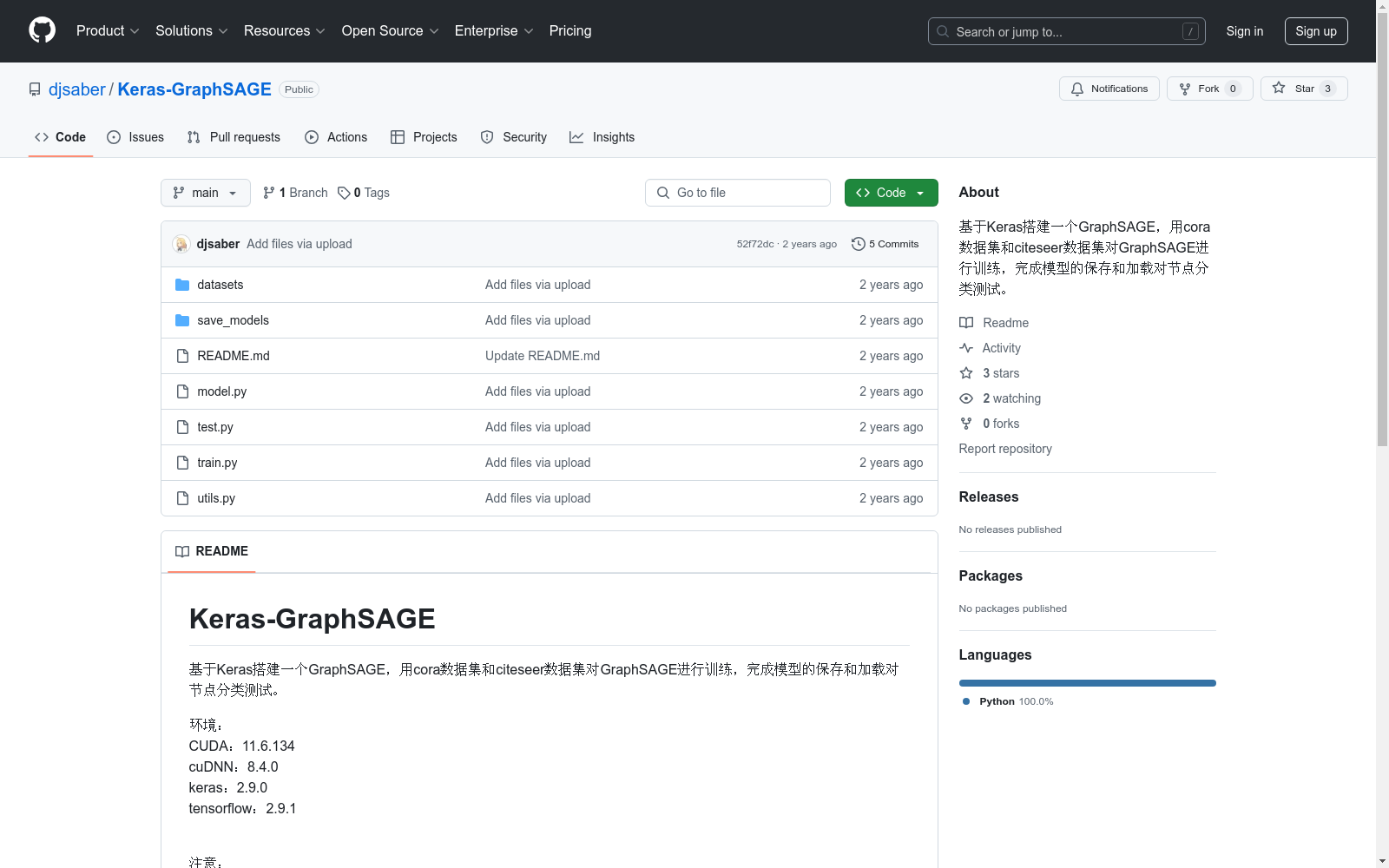The image size is (1389, 868).
Task: Click the file icon for train.py
Action: tap(182, 463)
